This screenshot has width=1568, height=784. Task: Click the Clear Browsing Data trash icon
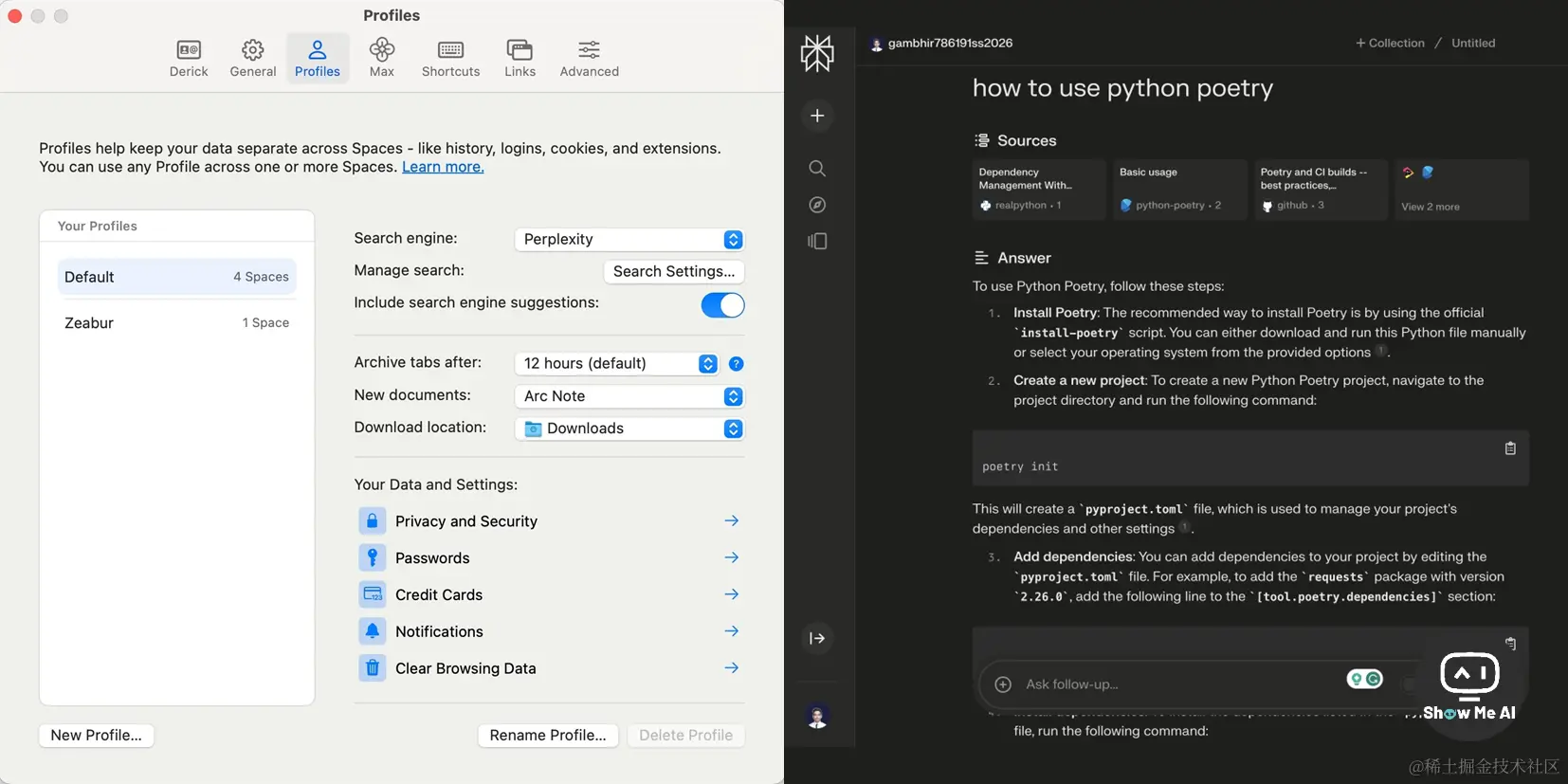(x=373, y=668)
